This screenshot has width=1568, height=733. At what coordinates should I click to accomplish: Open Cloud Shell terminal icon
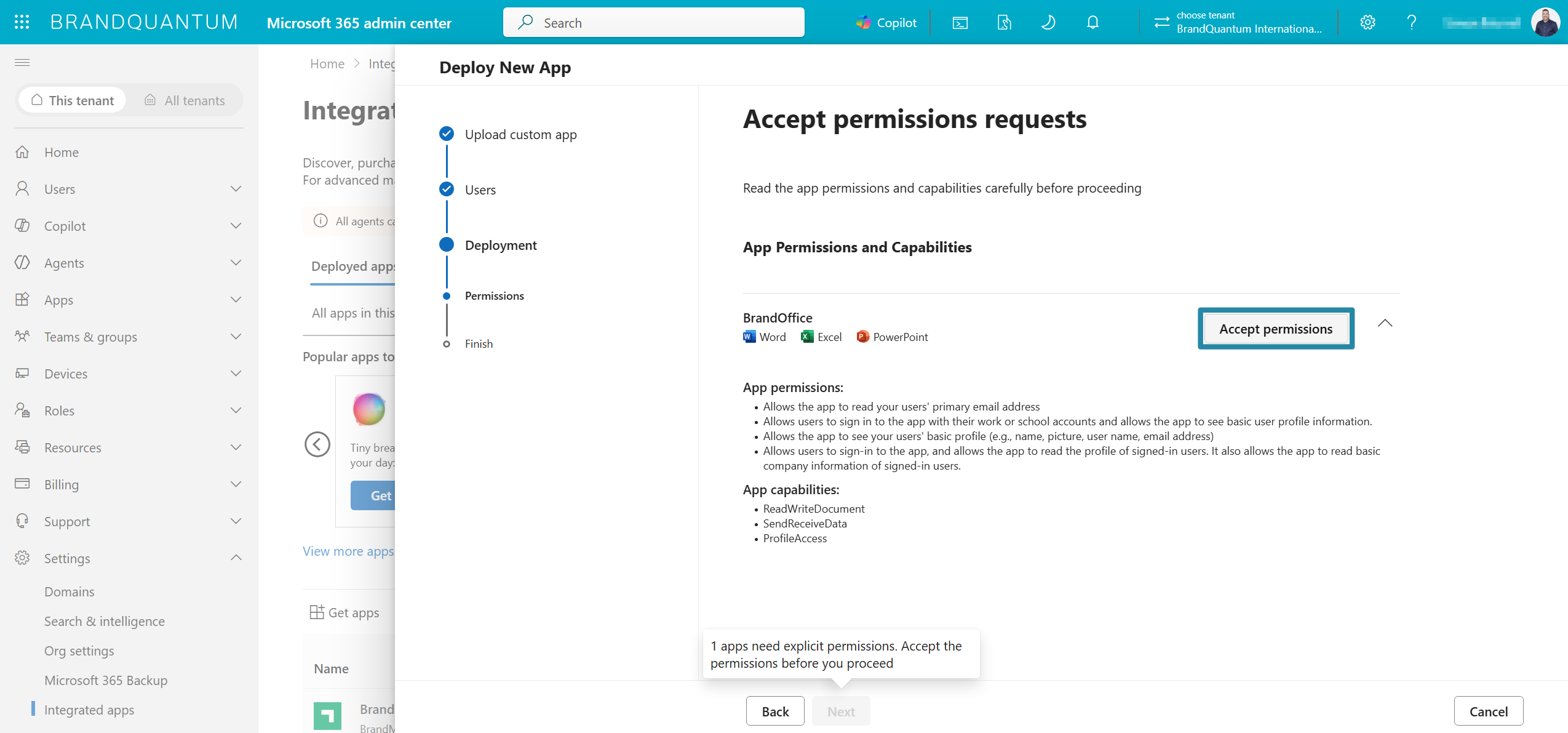tap(960, 23)
